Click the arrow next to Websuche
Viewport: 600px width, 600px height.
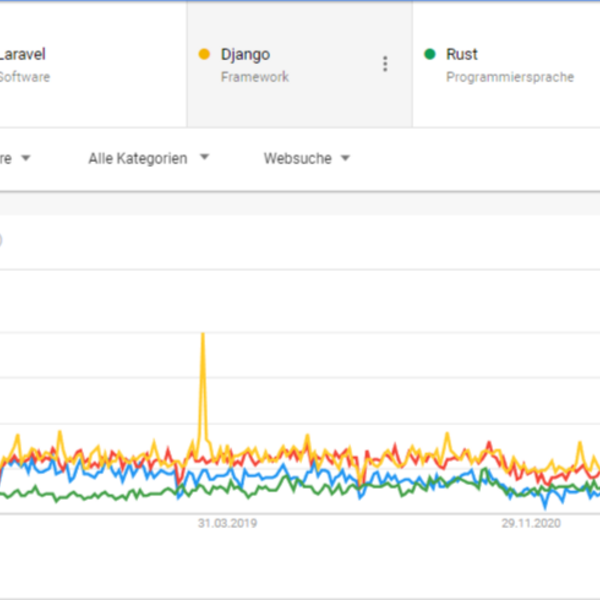[x=345, y=158]
